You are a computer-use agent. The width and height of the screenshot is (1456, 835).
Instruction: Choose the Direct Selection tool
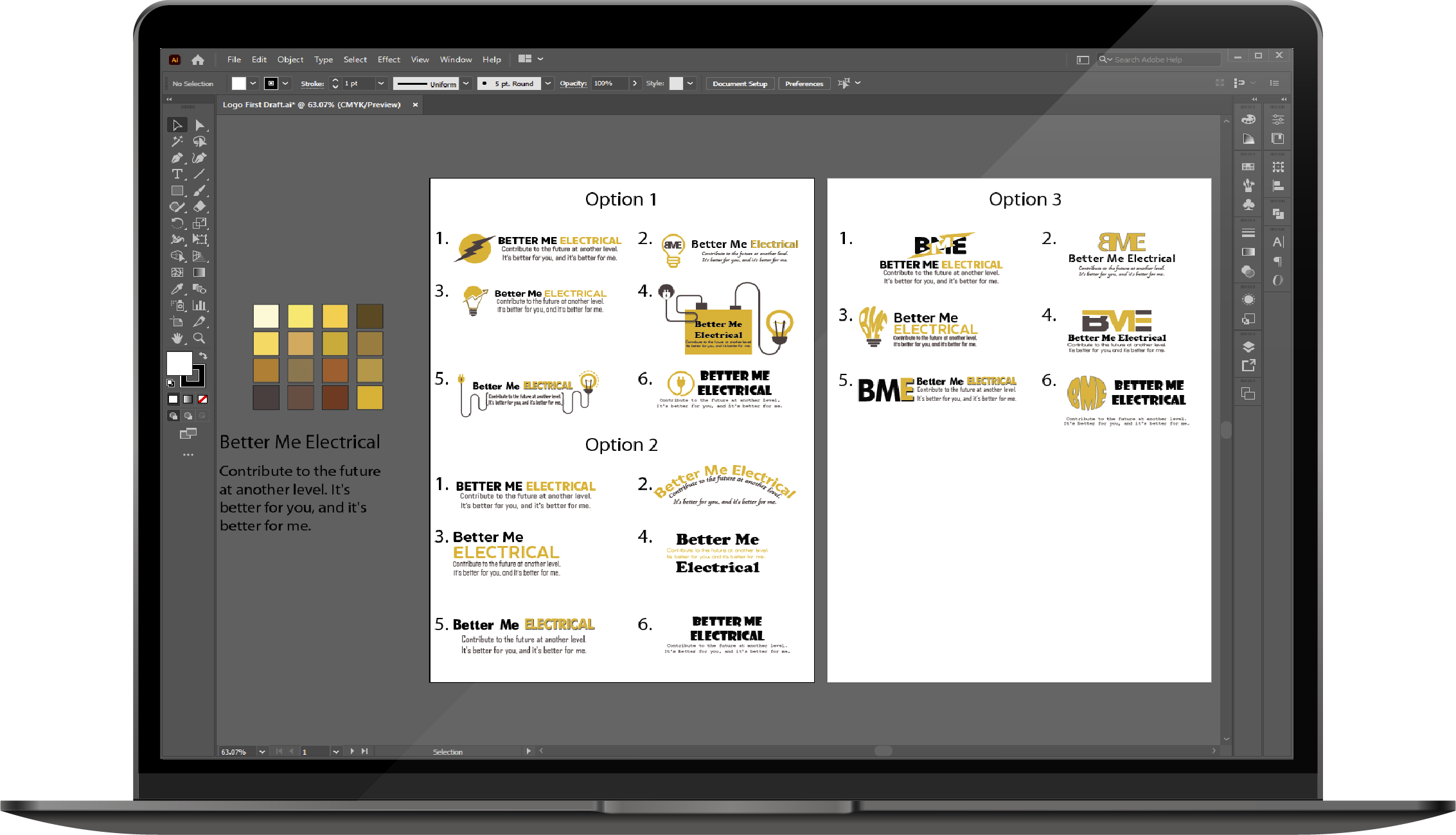click(199, 125)
